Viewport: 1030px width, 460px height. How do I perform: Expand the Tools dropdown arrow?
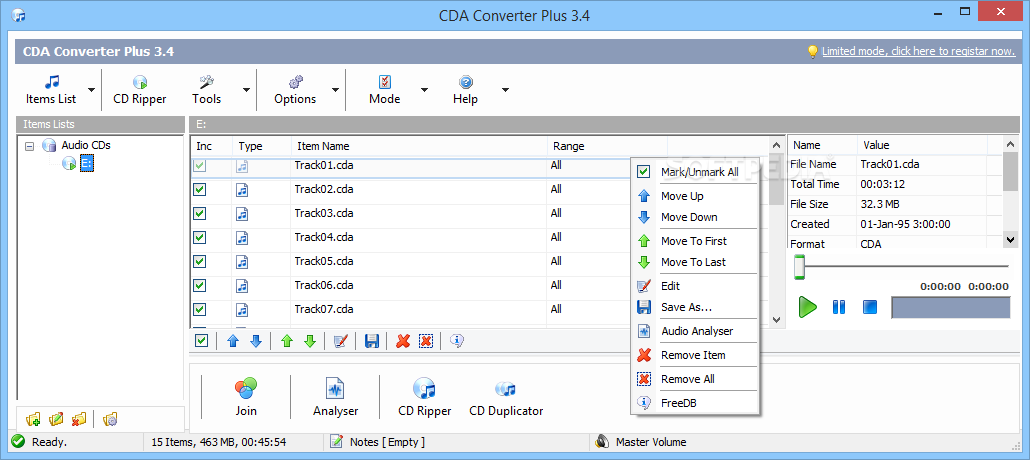click(246, 90)
